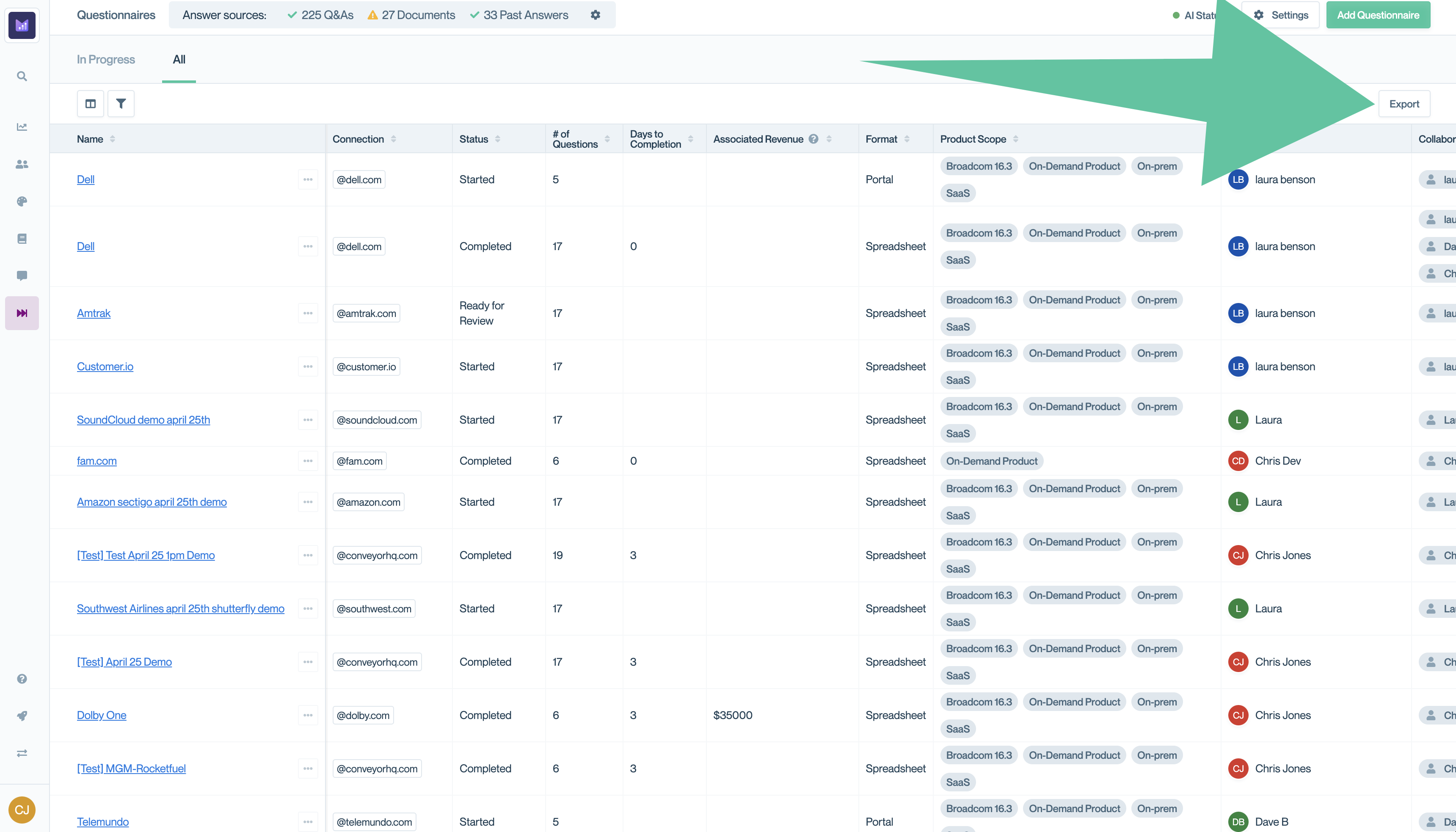
Task: Open the rocket icon in sidebar
Action: 22,716
